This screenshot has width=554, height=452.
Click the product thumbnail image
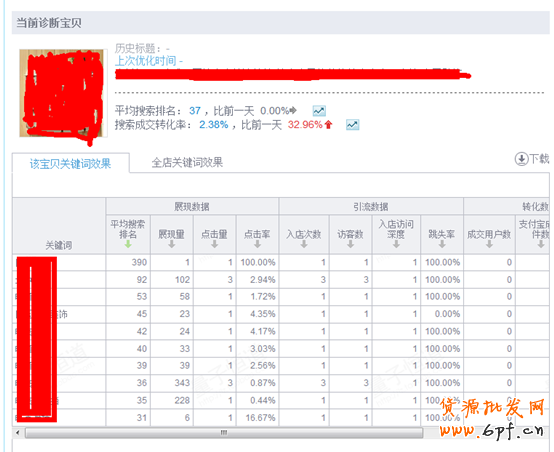pyautogui.click(x=63, y=93)
